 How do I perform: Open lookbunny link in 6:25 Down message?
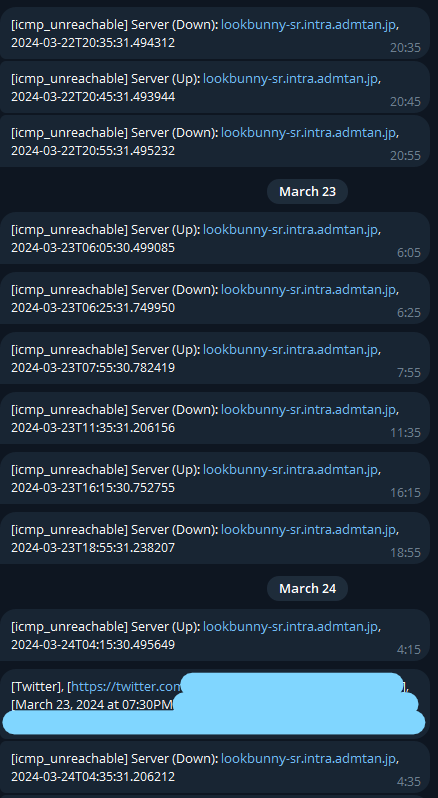click(x=309, y=290)
